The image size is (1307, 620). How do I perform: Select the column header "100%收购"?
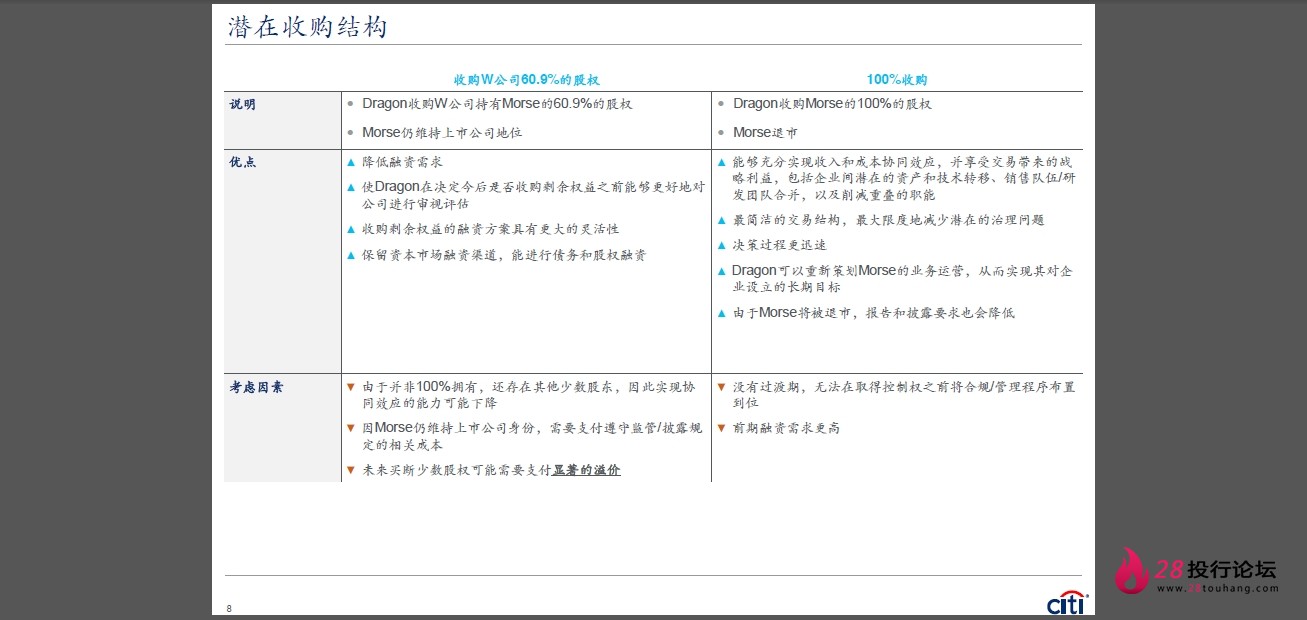click(x=897, y=80)
